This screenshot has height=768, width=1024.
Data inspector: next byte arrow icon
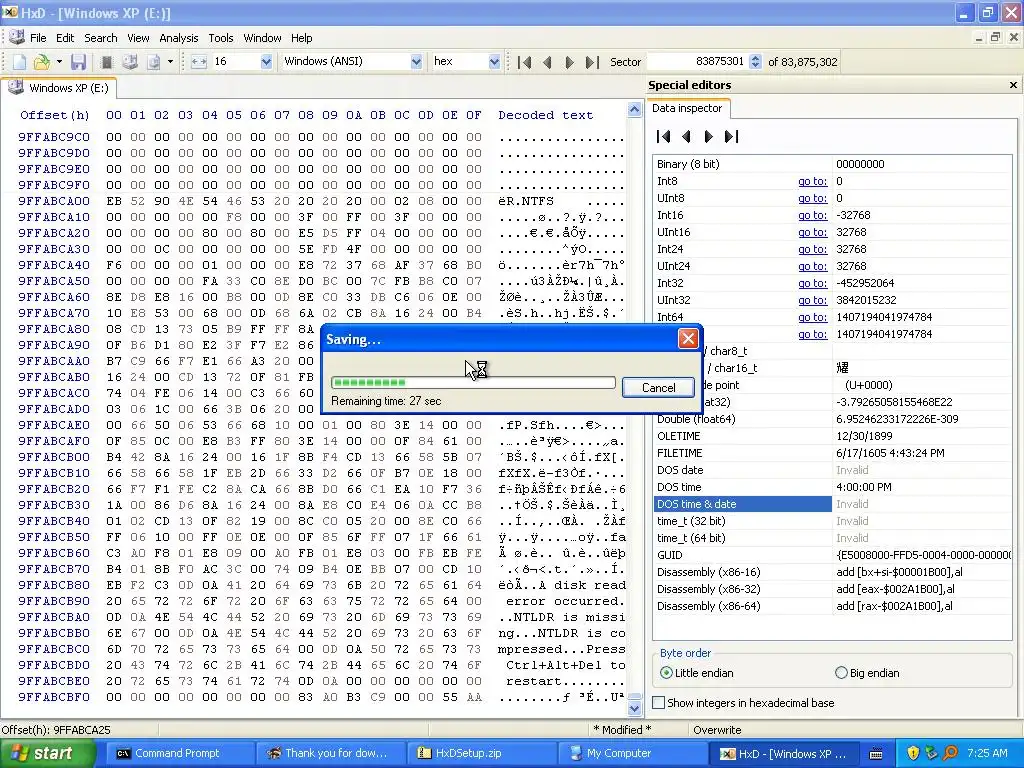(709, 136)
